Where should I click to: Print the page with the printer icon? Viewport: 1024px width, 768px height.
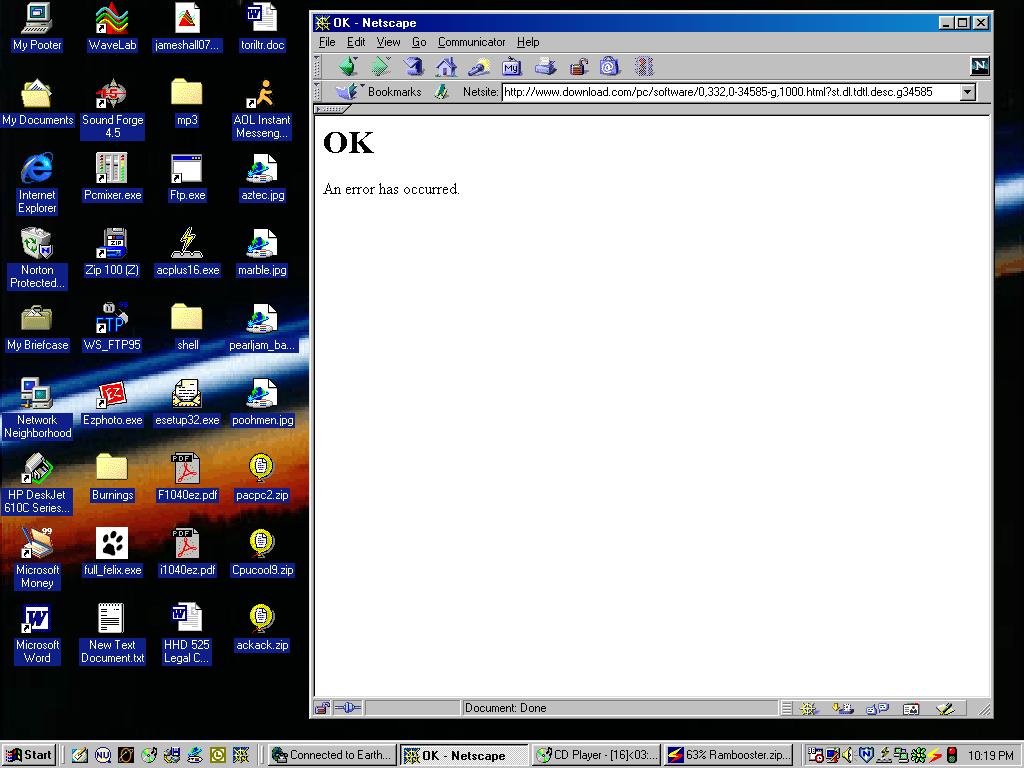pos(545,67)
